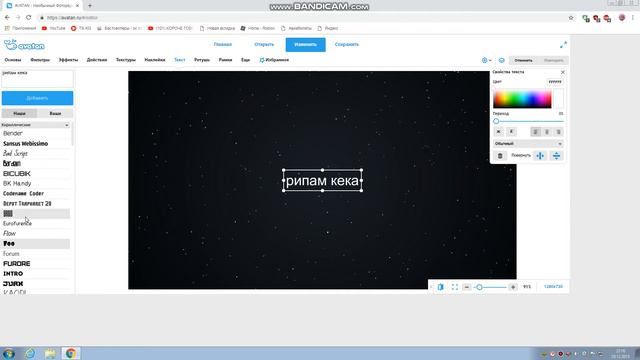Viewport: 640px width, 360px height.
Task: Expand the Кириллические font category dropdown
Action: [x=36, y=125]
